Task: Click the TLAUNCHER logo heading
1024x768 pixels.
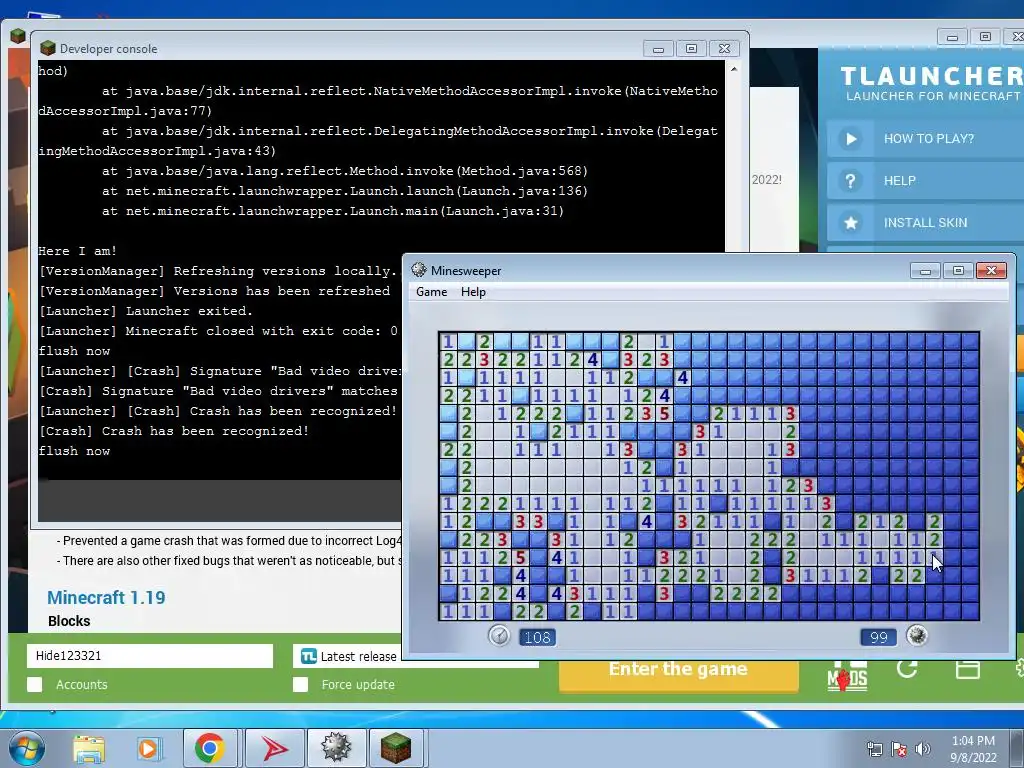Action: (932, 76)
